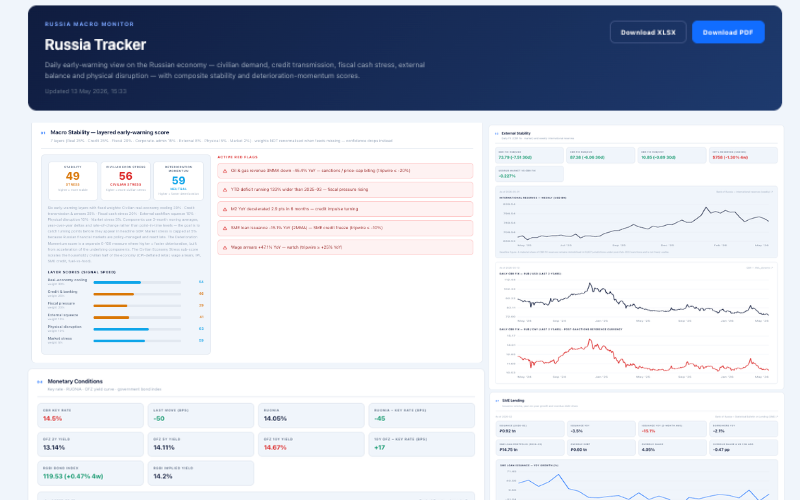Click the Download XLSX button
This screenshot has height=500, width=800.
pos(648,32)
